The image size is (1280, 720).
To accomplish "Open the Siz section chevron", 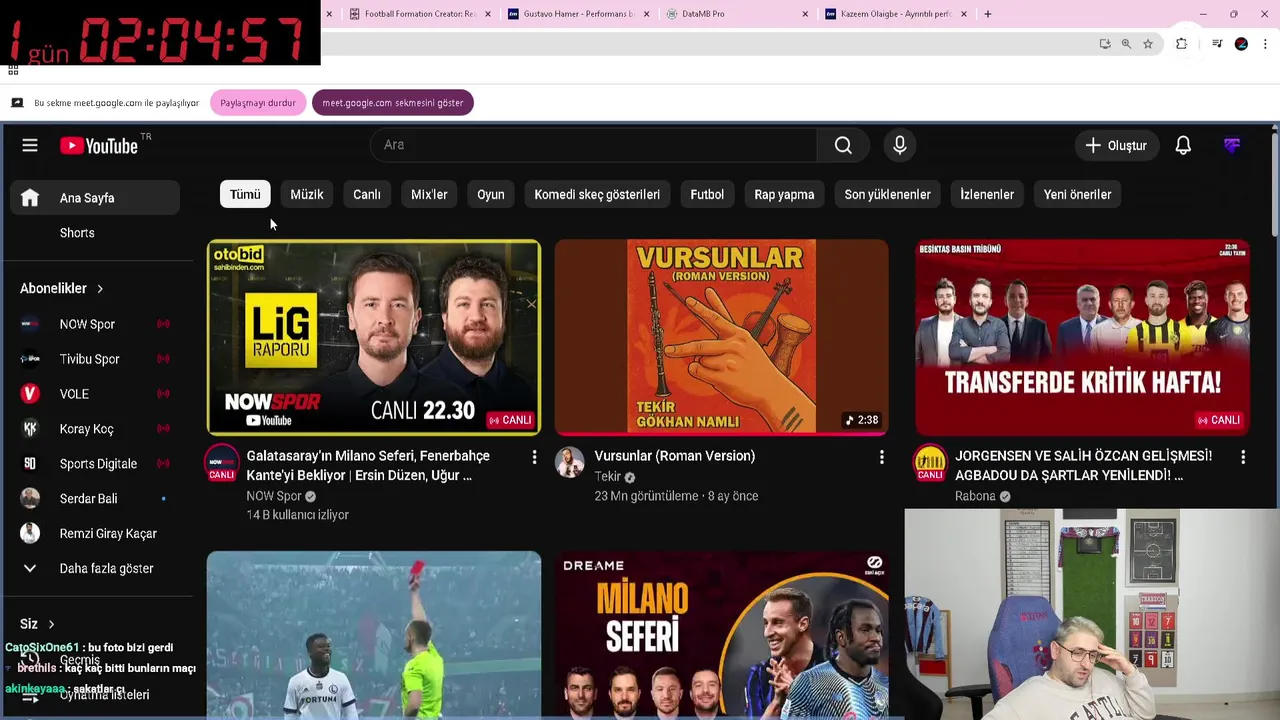I will (51, 624).
